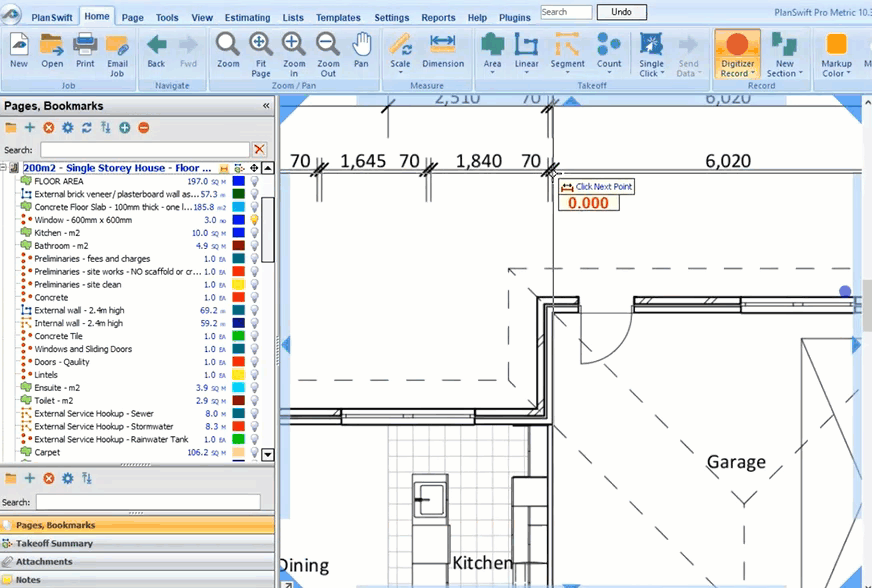Open the Estimating ribbon tab
Screen dimensions: 872x588
[247, 17]
